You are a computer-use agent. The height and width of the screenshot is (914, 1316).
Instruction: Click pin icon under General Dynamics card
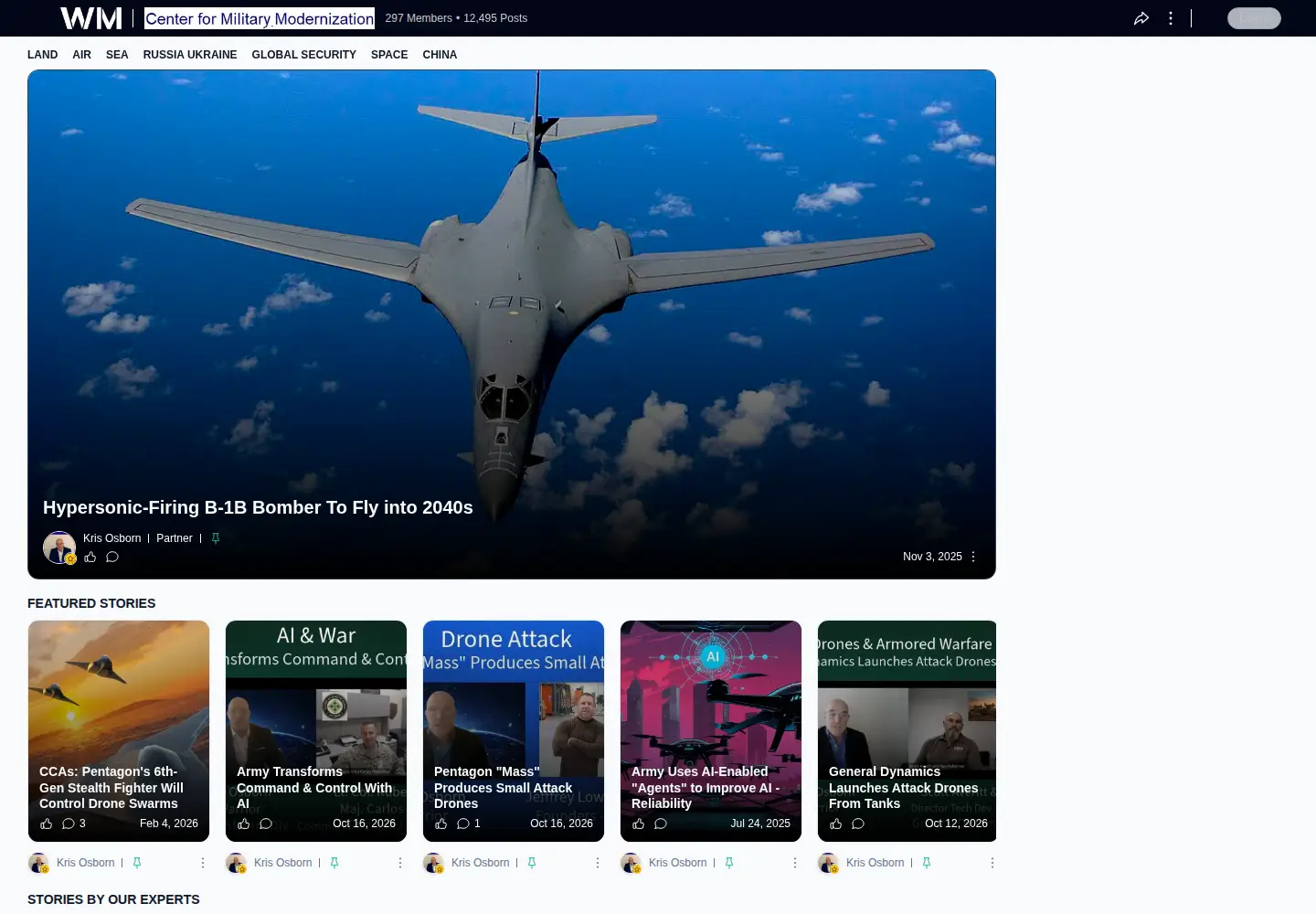pos(927,863)
